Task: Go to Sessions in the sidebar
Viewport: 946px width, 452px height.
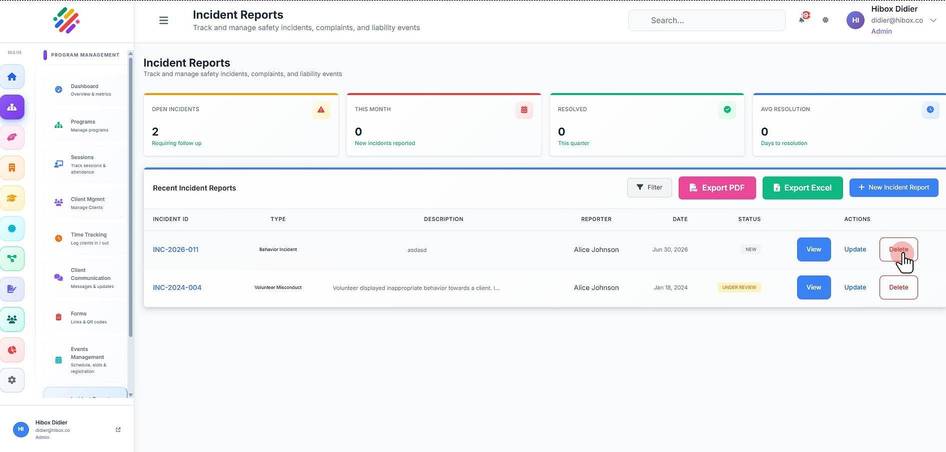Action: pyautogui.click(x=84, y=164)
